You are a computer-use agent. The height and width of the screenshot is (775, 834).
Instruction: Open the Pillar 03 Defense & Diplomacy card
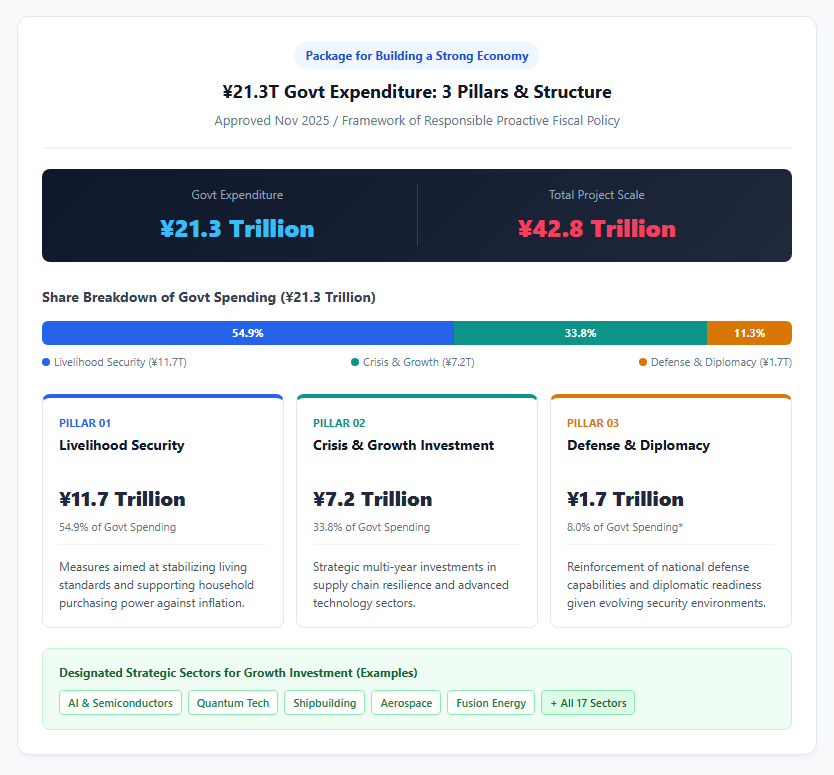671,511
